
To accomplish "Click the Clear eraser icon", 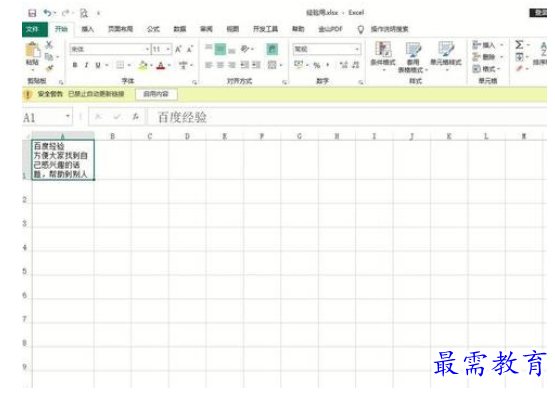I will (x=519, y=68).
